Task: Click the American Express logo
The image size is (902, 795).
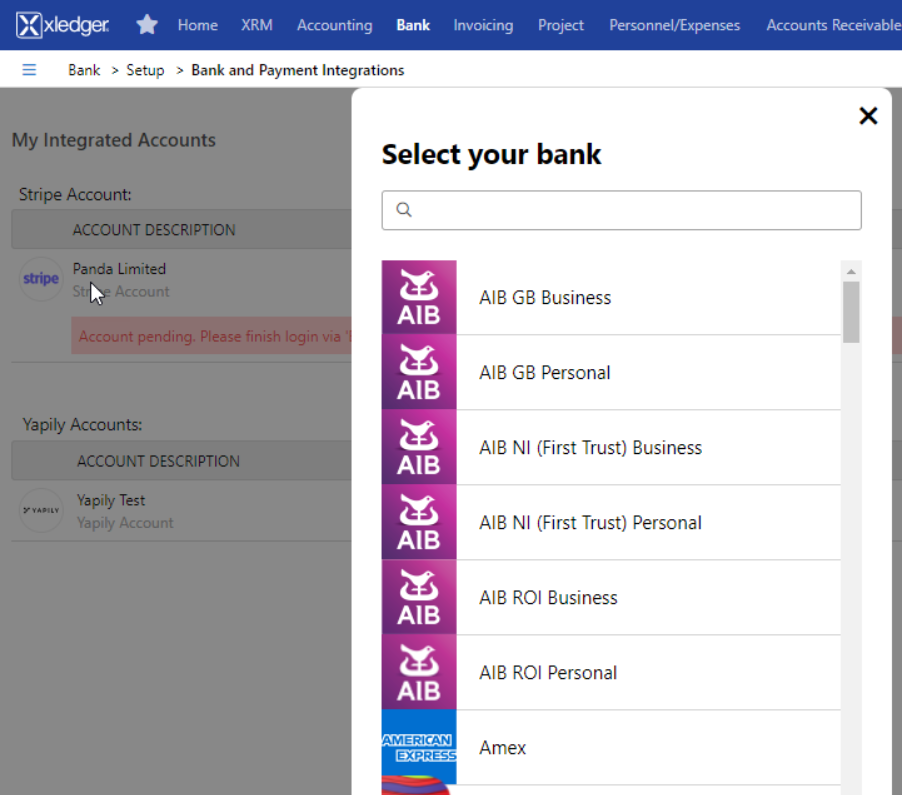Action: pos(419,747)
